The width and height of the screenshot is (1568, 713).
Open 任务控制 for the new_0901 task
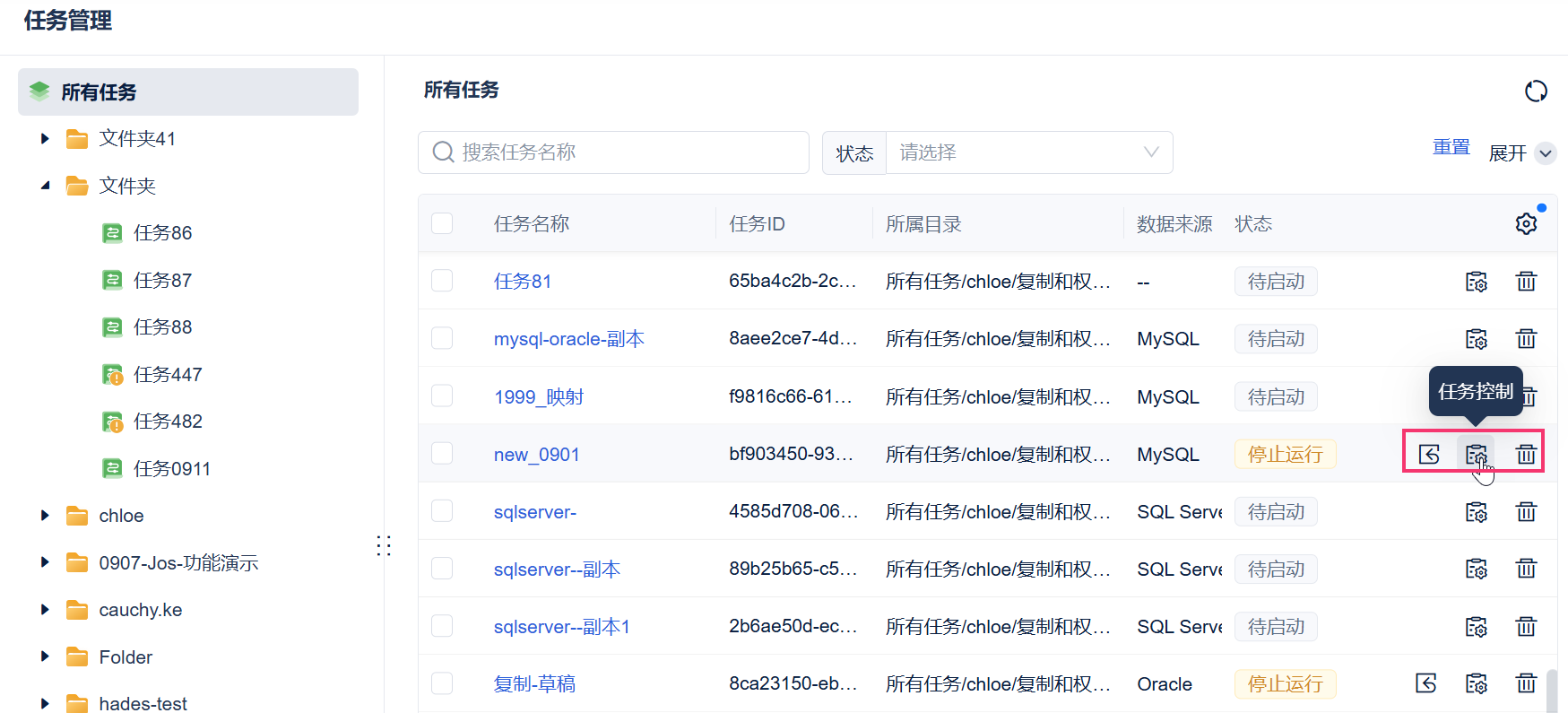click(1476, 455)
